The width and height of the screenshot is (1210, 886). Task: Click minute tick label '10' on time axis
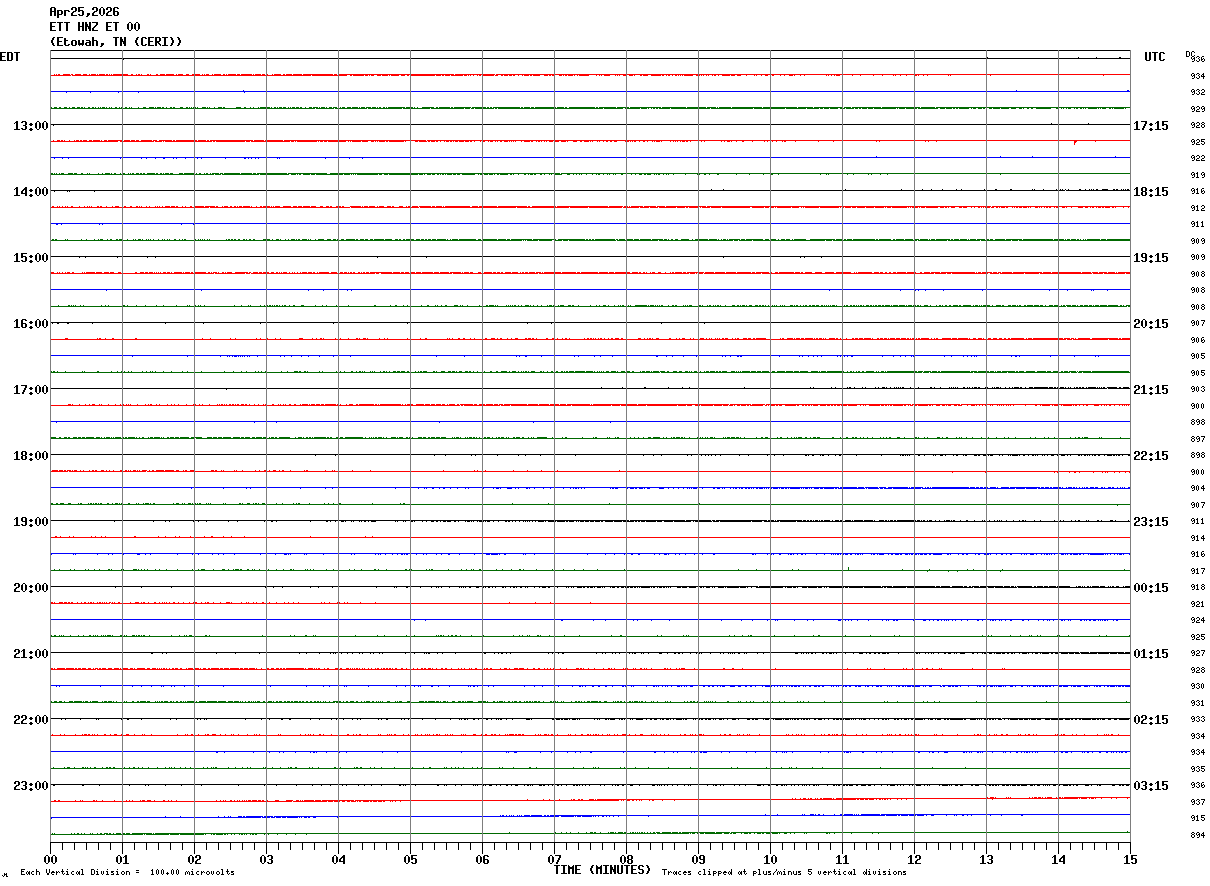pos(770,859)
